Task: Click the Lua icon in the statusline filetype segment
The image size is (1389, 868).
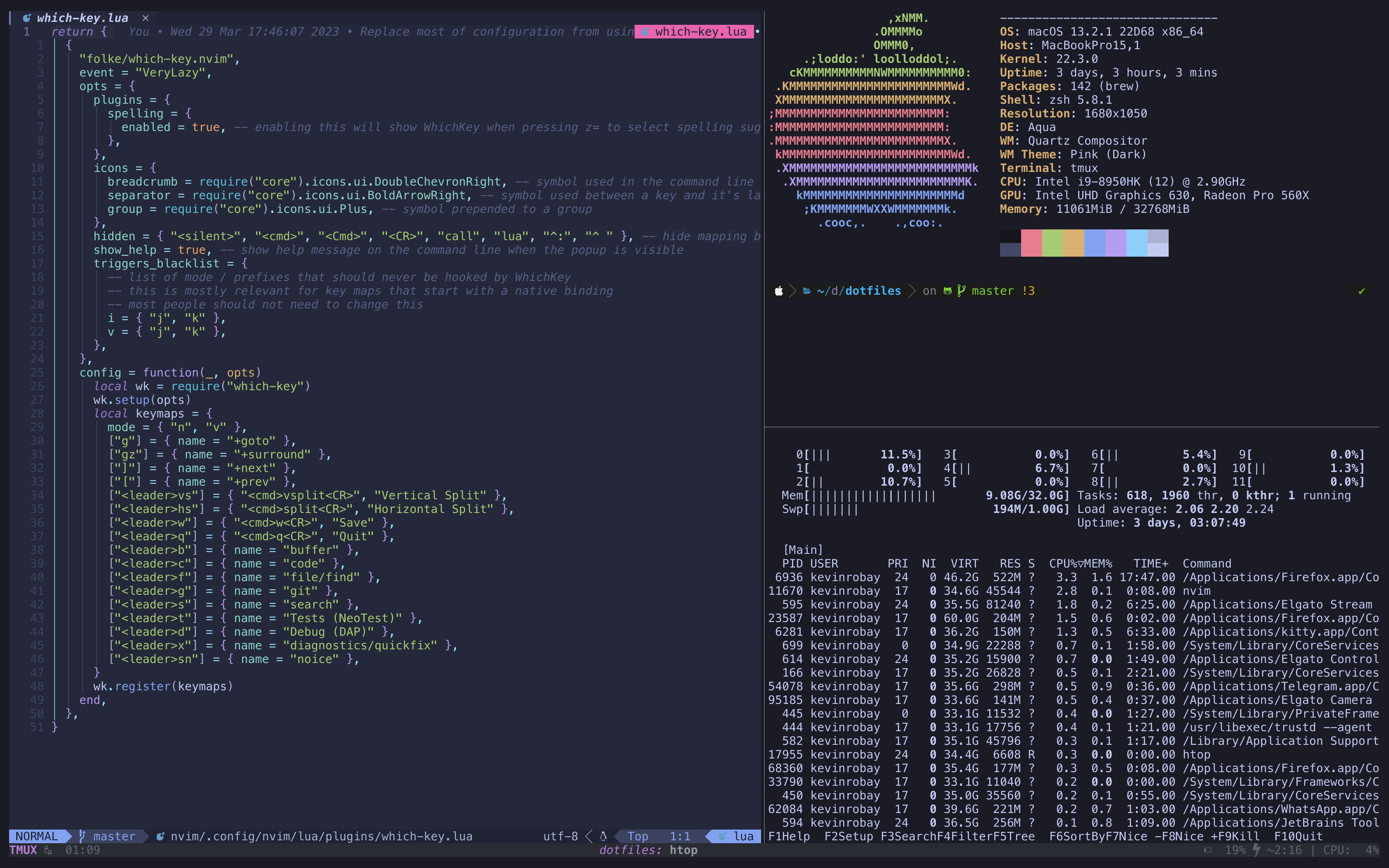Action: point(722,836)
